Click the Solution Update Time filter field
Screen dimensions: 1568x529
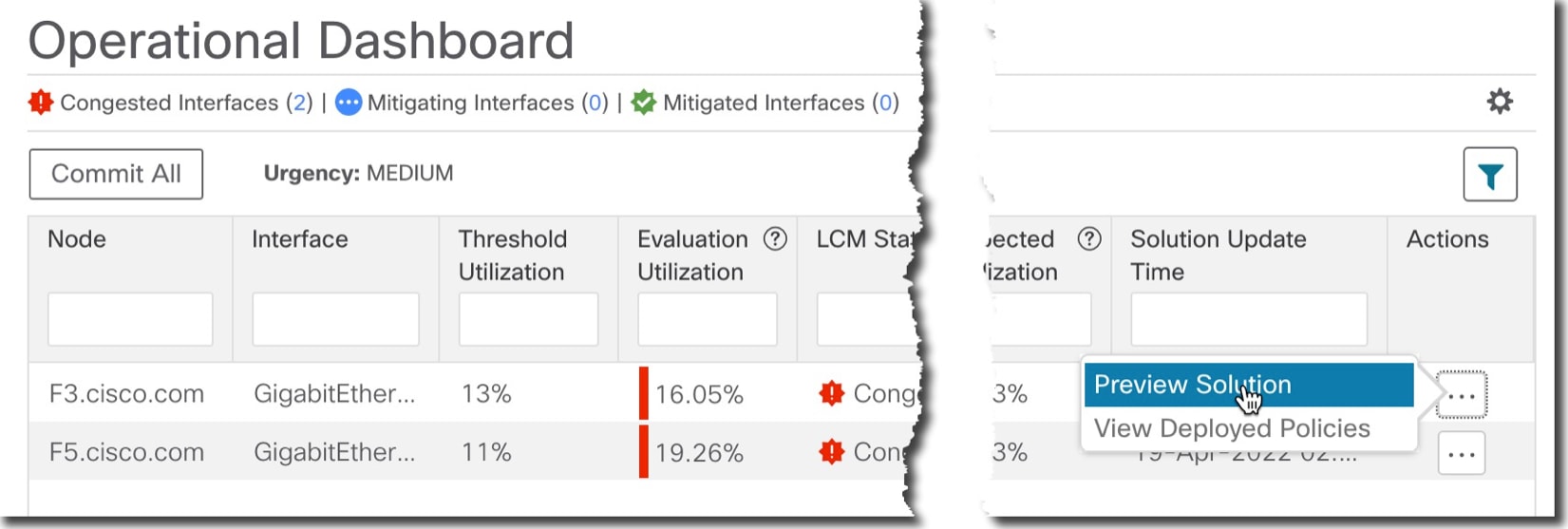(x=1248, y=319)
